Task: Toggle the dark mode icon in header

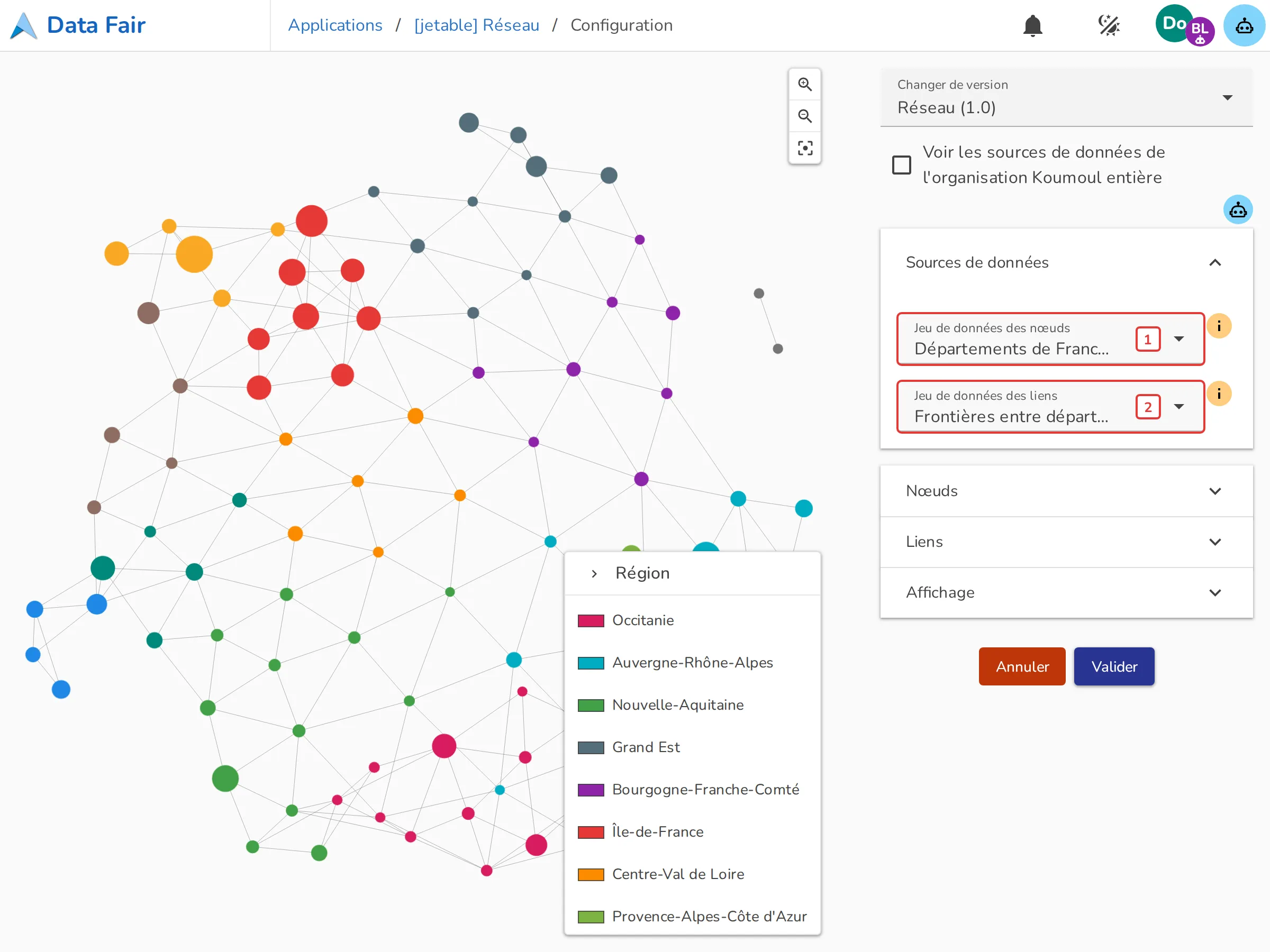Action: pos(1109,25)
